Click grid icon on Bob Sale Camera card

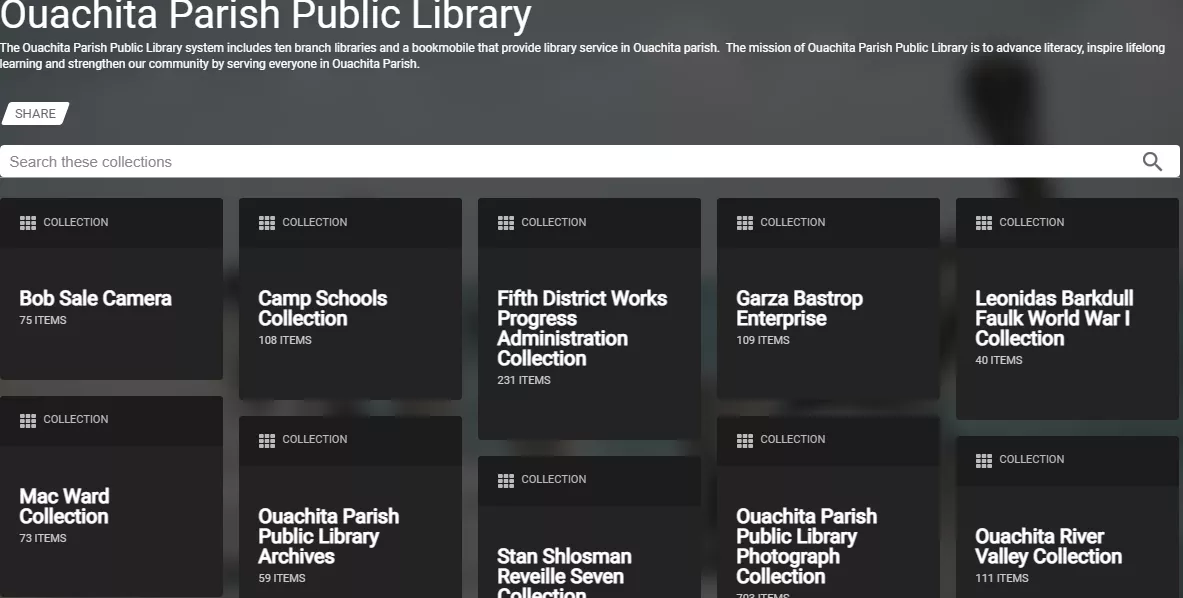click(x=28, y=222)
